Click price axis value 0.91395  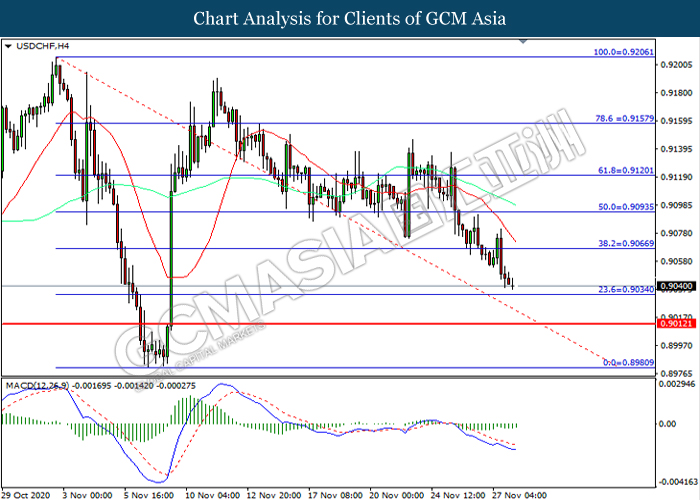[676, 149]
